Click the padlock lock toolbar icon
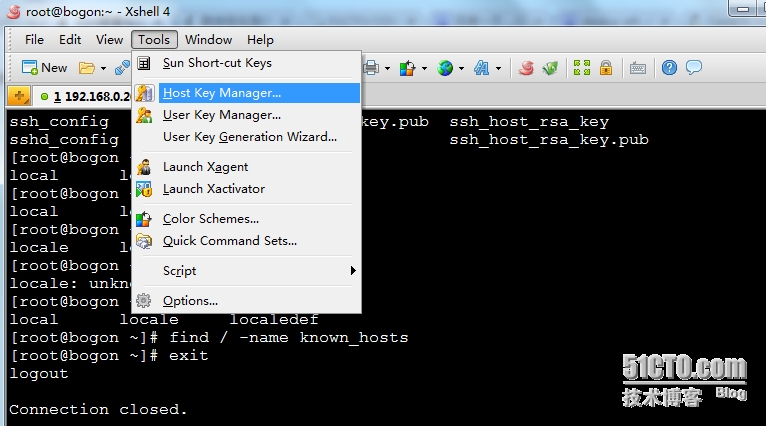766x426 pixels. [x=606, y=68]
